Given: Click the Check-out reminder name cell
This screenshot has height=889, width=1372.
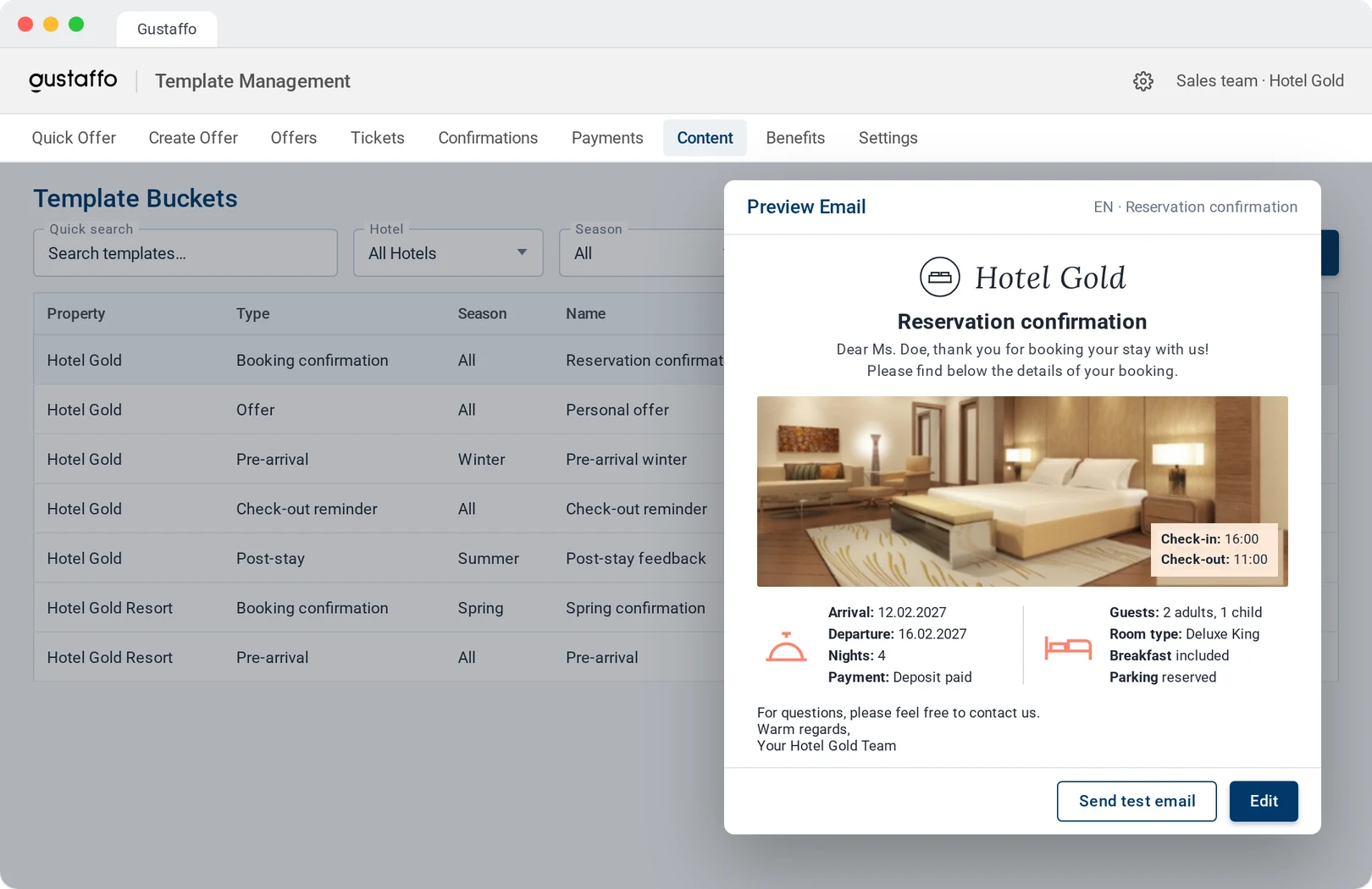Looking at the screenshot, I should [636, 509].
